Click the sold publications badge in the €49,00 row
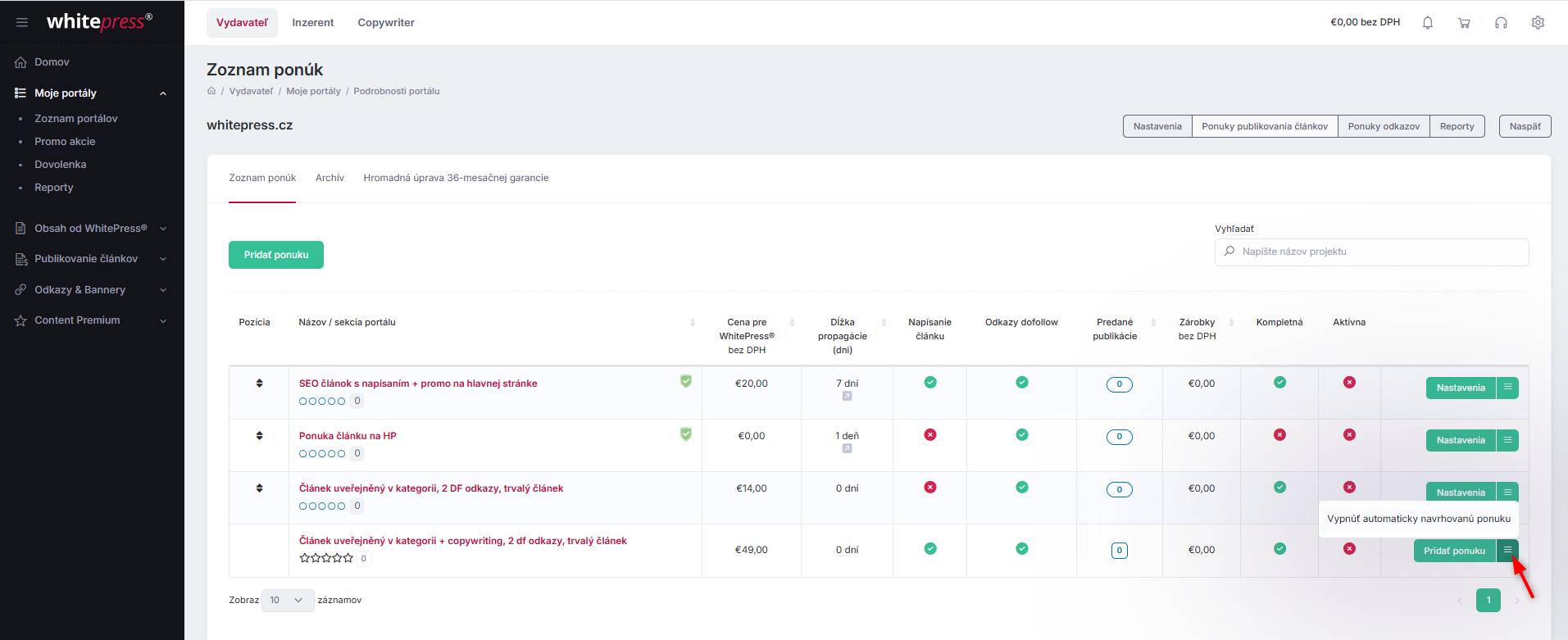Viewport: 1568px width, 640px height. [x=1120, y=551]
